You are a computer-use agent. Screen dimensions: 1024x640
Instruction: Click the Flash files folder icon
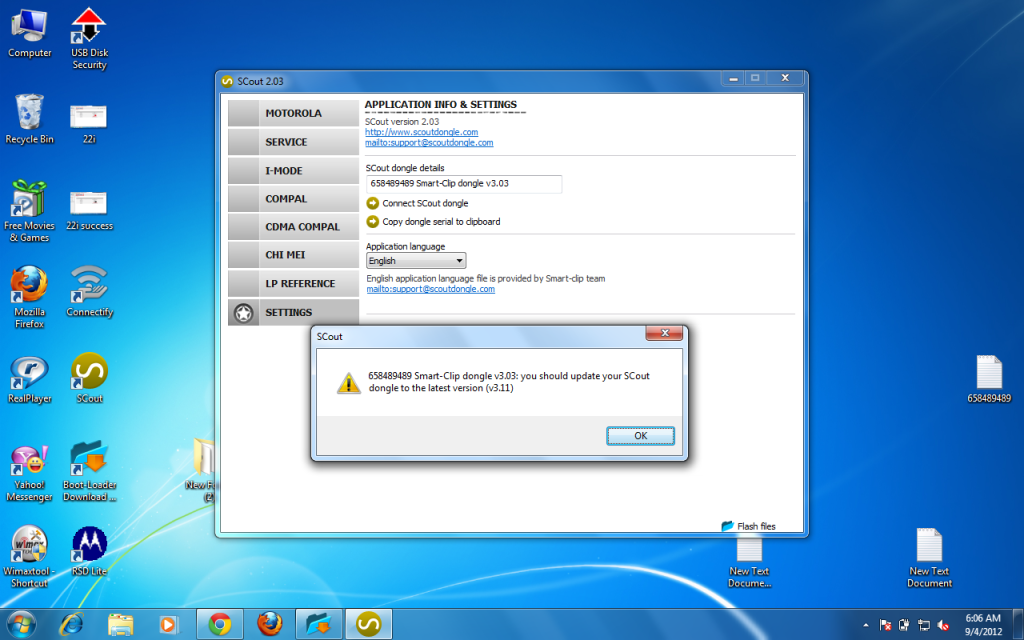coord(728,526)
